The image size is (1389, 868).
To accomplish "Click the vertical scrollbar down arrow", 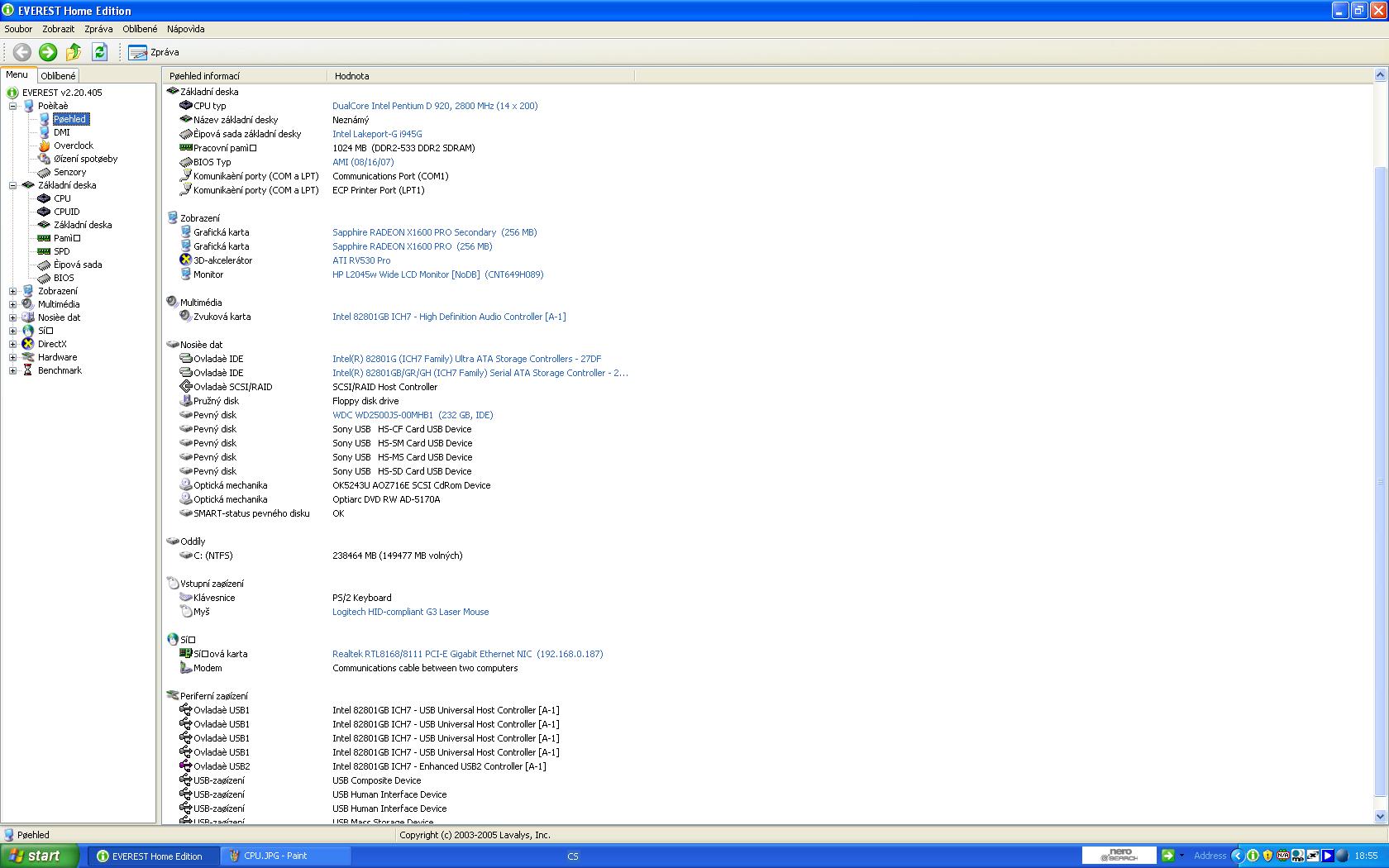I will pyautogui.click(x=1380, y=817).
